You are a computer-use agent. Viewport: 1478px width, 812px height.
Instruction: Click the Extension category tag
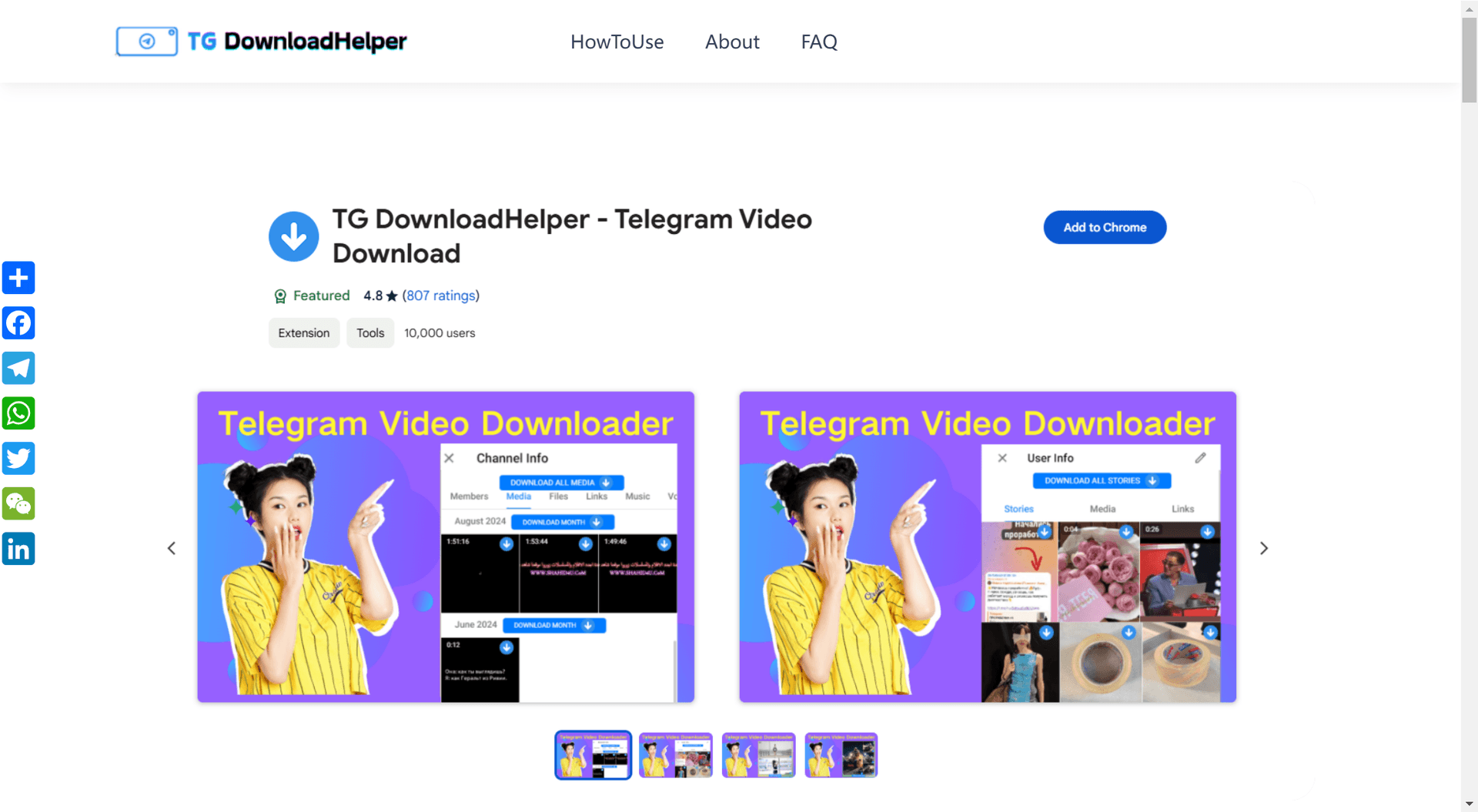point(303,333)
